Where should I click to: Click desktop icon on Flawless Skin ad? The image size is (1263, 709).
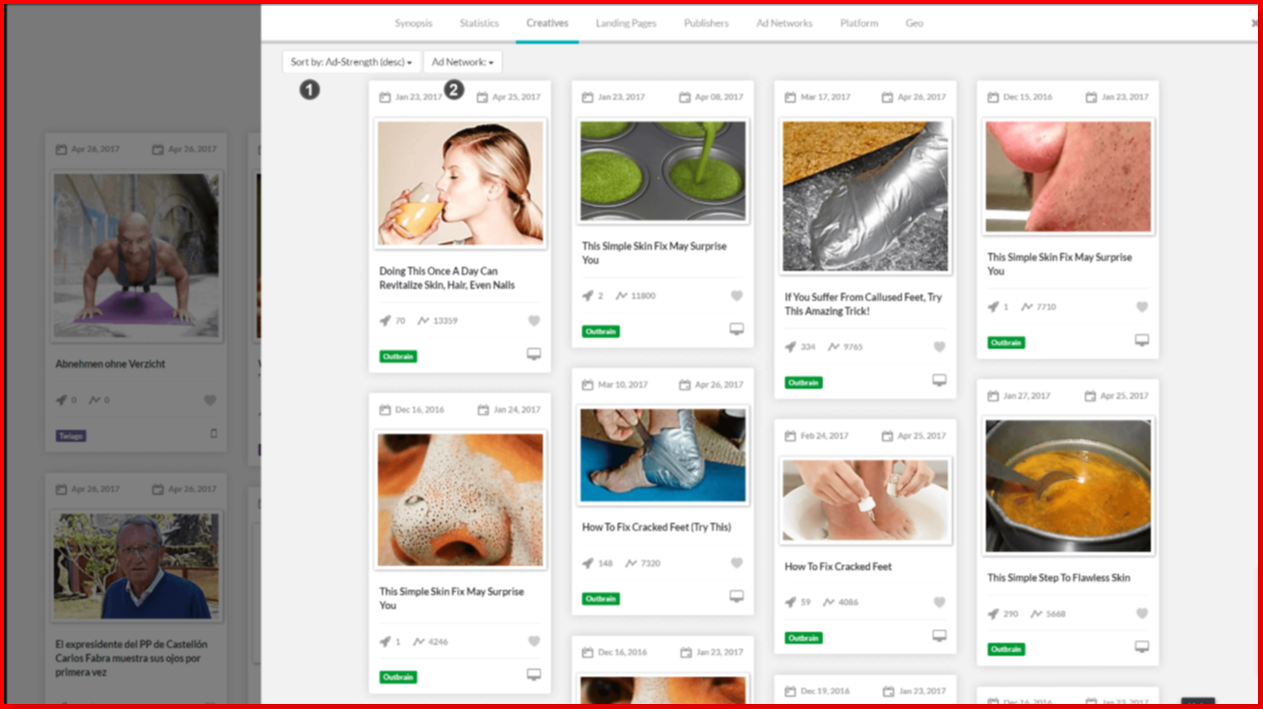[1142, 647]
